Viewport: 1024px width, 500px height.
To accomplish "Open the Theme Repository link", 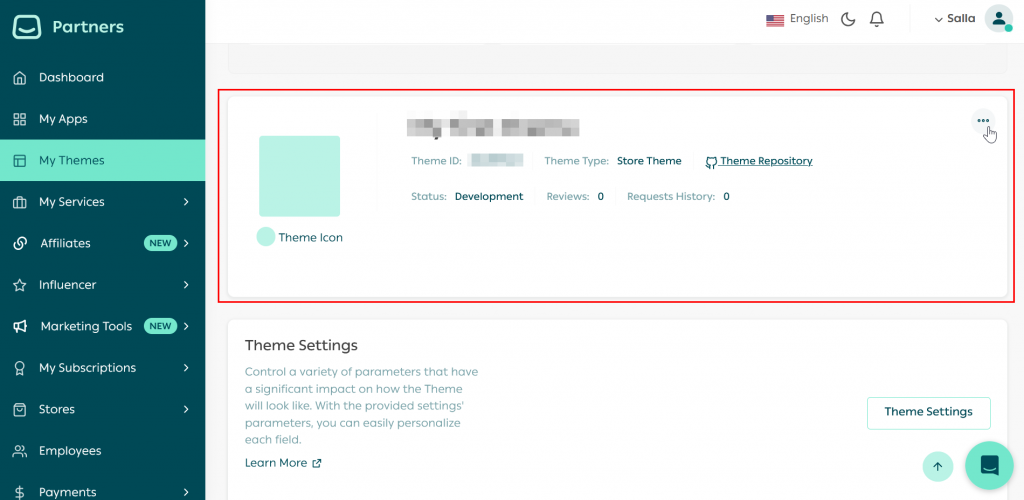I will [765, 161].
